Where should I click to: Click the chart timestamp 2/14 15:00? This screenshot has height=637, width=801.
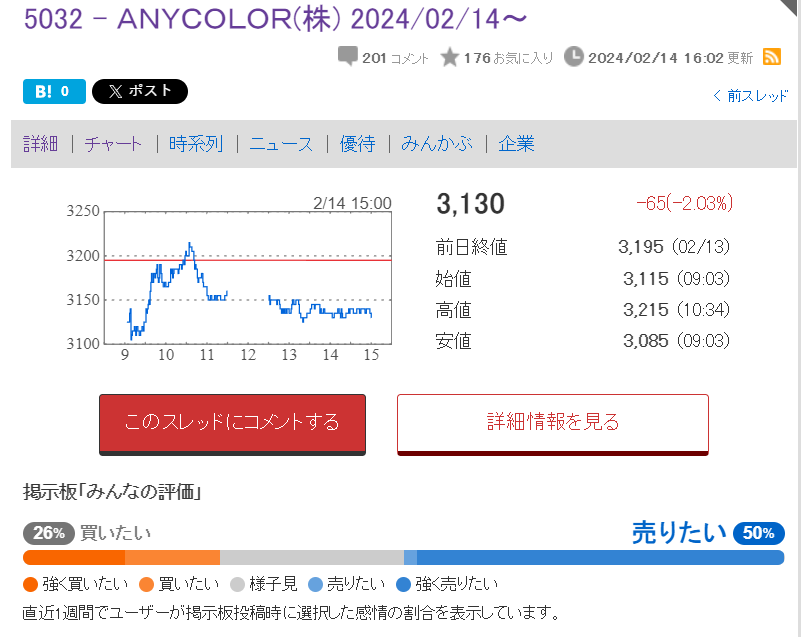pos(352,203)
